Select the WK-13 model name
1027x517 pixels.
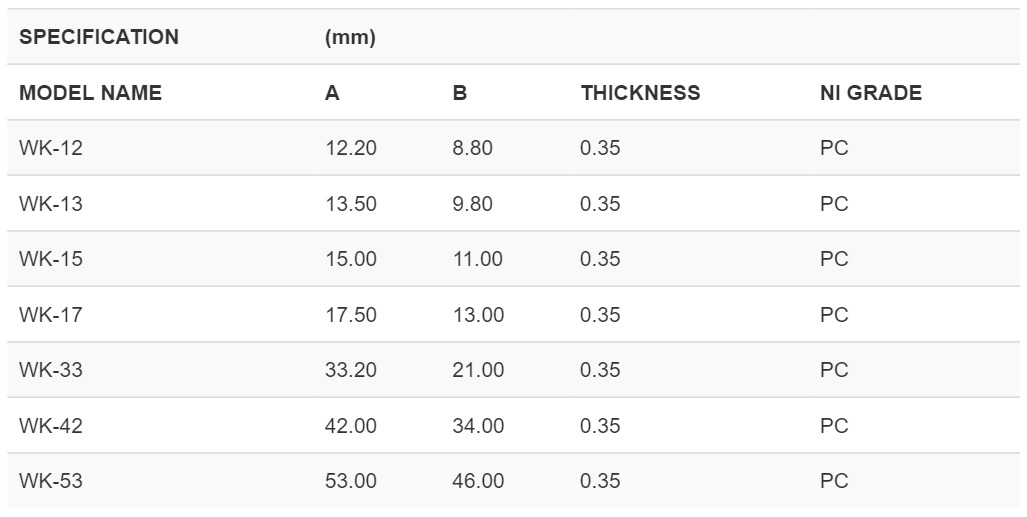click(x=51, y=204)
